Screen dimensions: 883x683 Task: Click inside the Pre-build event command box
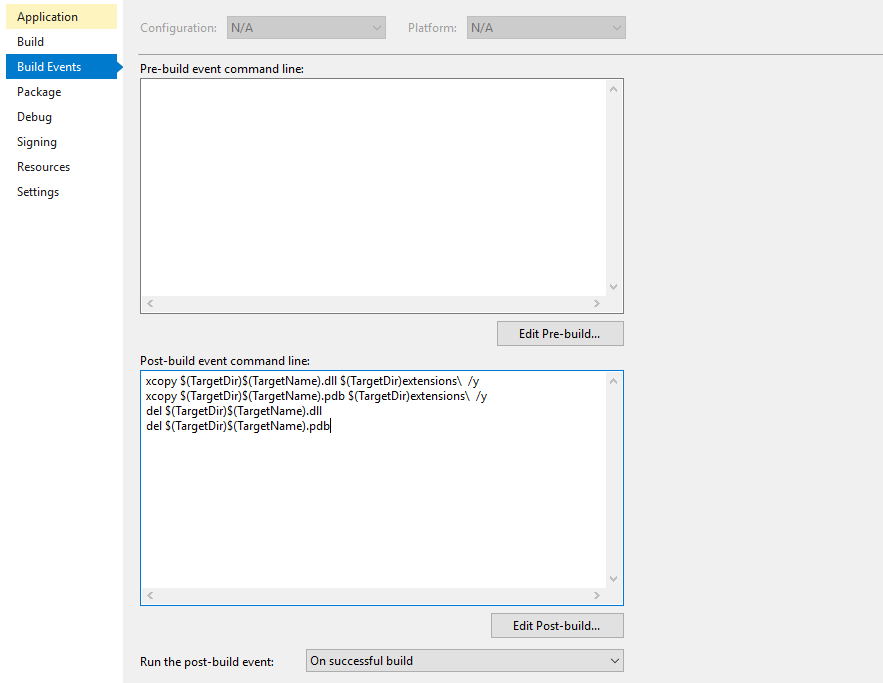click(x=372, y=187)
